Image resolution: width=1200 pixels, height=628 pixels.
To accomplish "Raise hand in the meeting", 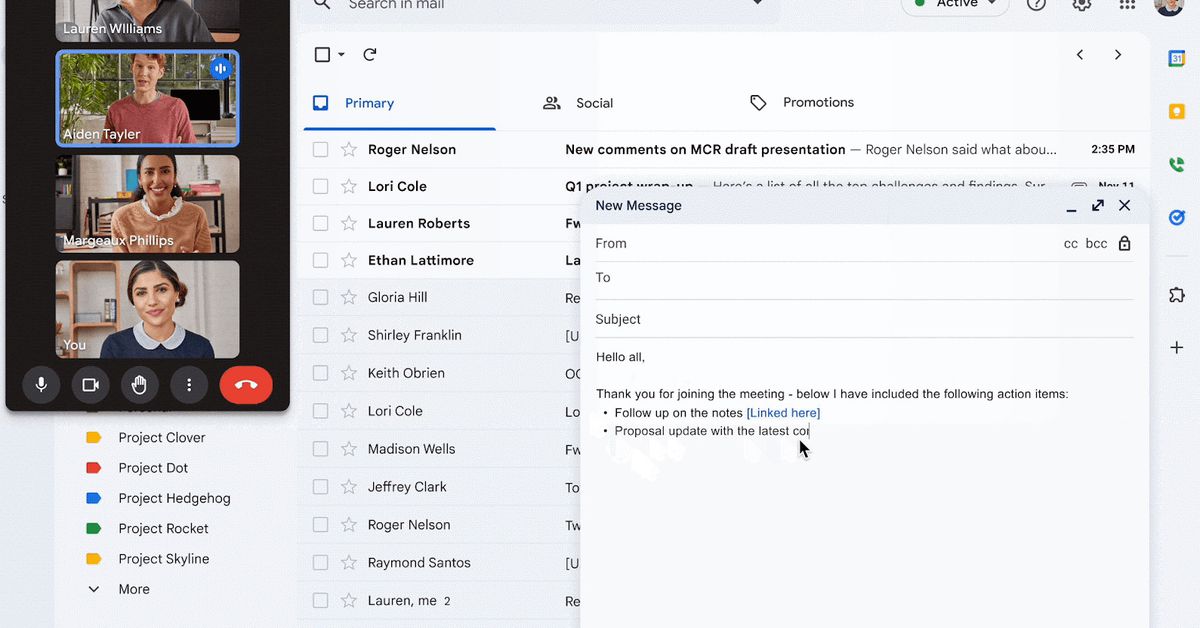I will pyautogui.click(x=139, y=385).
